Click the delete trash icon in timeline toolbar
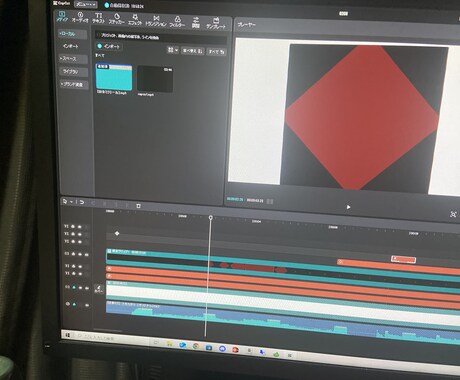Screen dimensions: 460x380 tap(138, 206)
